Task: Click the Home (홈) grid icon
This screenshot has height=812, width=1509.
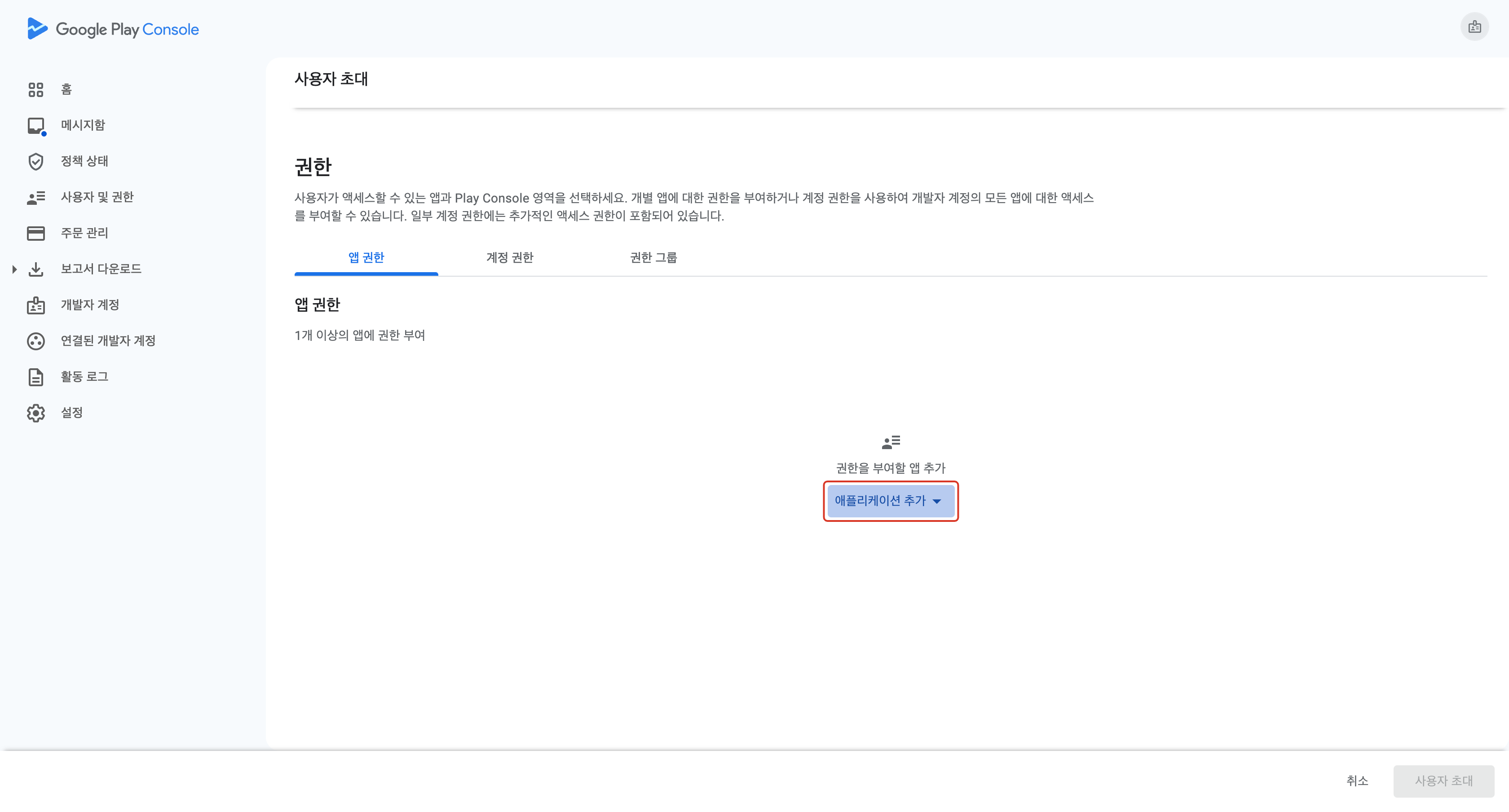Action: (x=36, y=90)
